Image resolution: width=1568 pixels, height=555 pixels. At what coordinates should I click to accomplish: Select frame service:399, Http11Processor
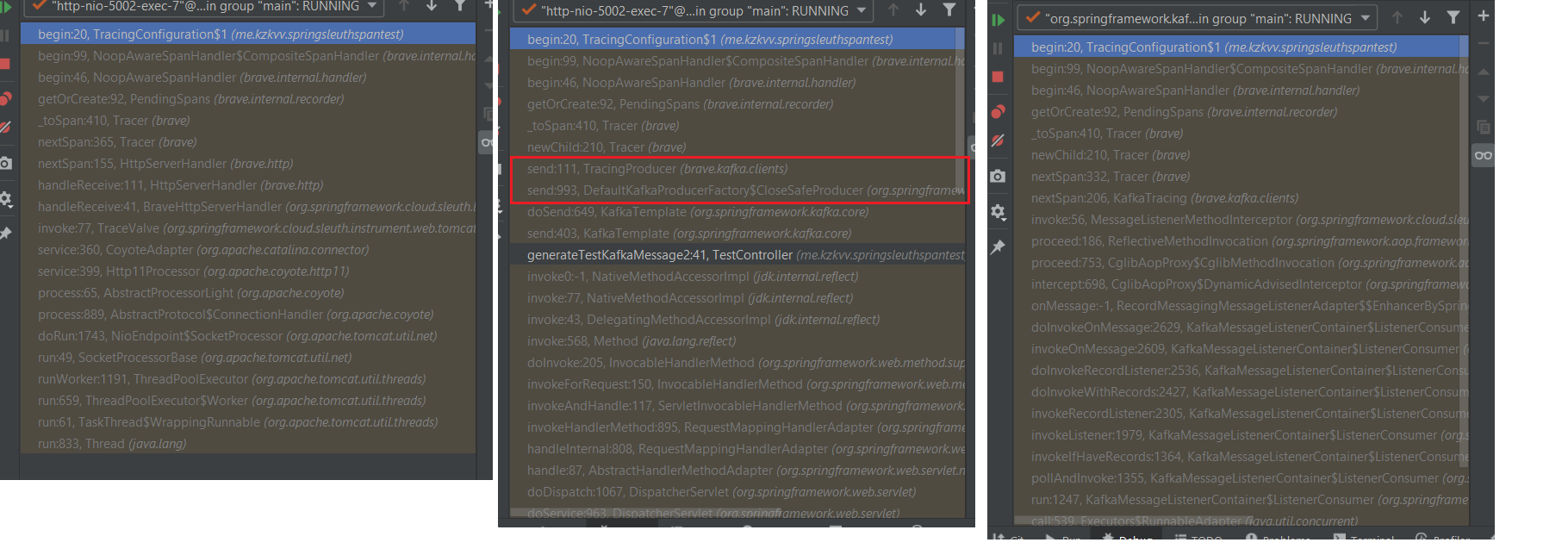pos(248,271)
